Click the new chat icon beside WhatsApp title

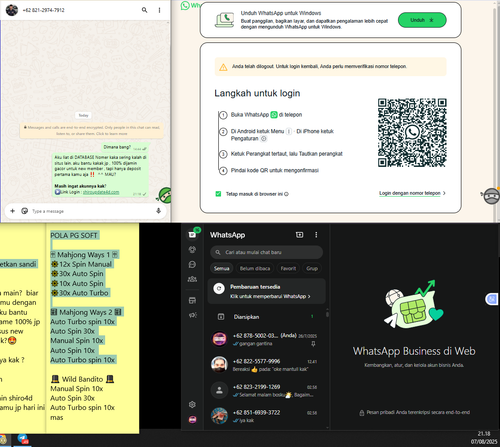pyautogui.click(x=299, y=235)
